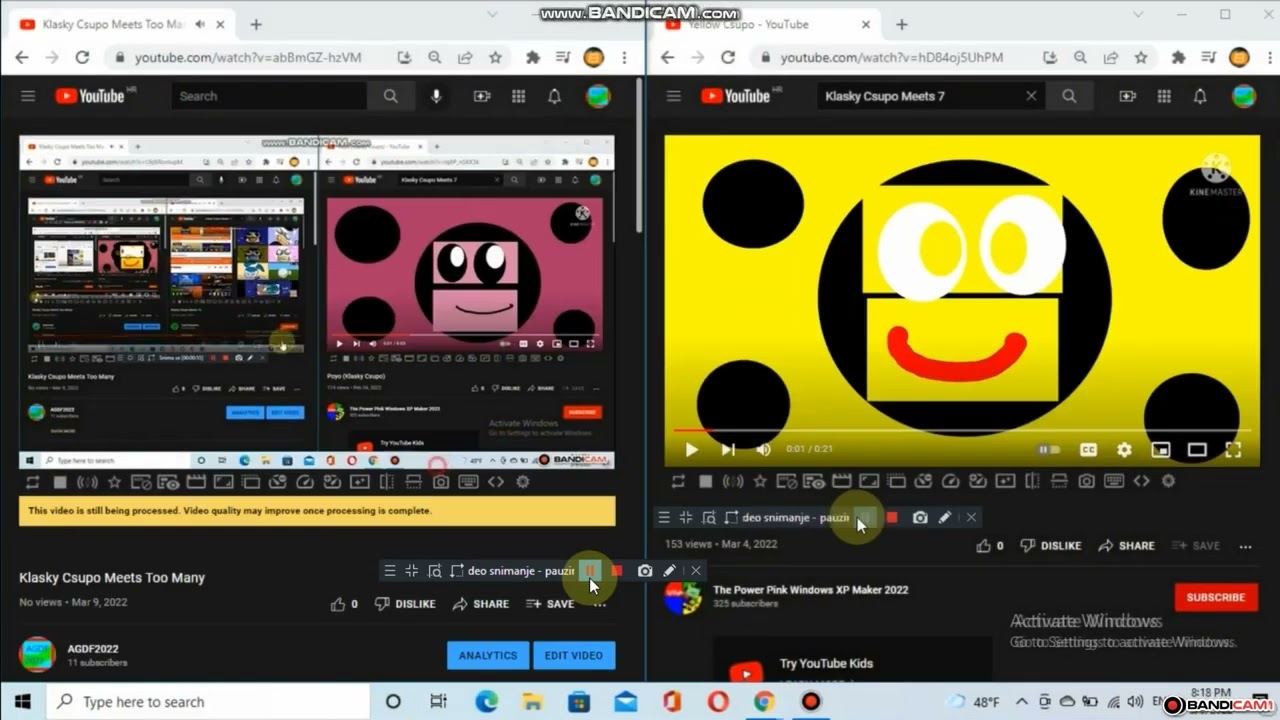Open a new tab in left Chrome window
The image size is (1280, 720).
256,24
